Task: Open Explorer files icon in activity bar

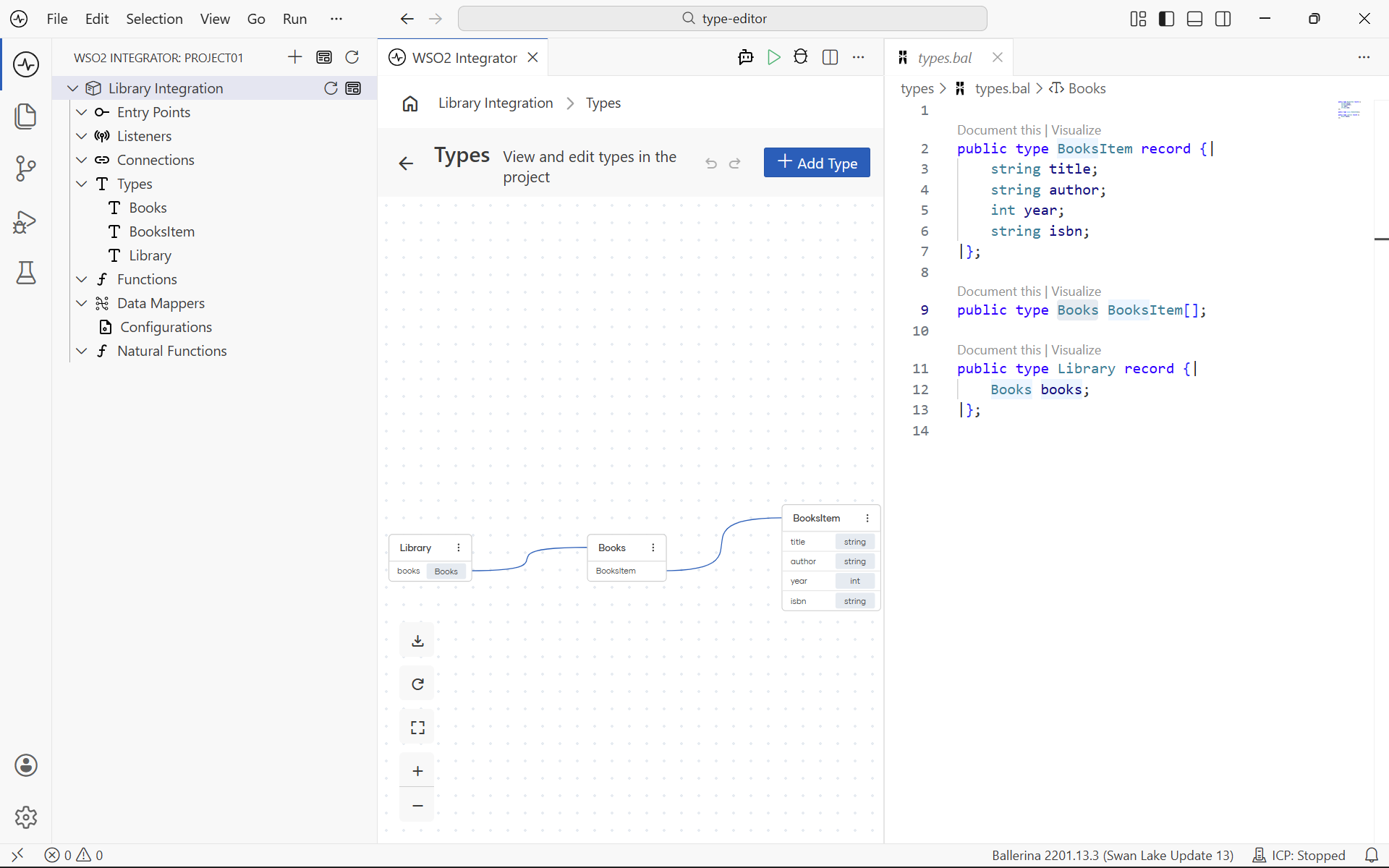Action: coord(26,116)
